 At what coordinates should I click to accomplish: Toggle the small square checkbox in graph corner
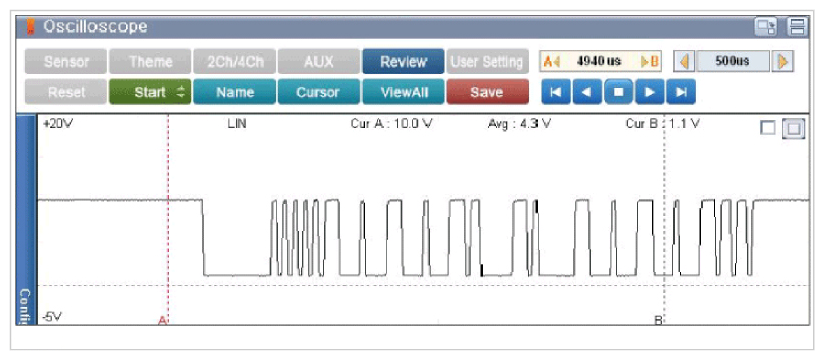pos(768,128)
